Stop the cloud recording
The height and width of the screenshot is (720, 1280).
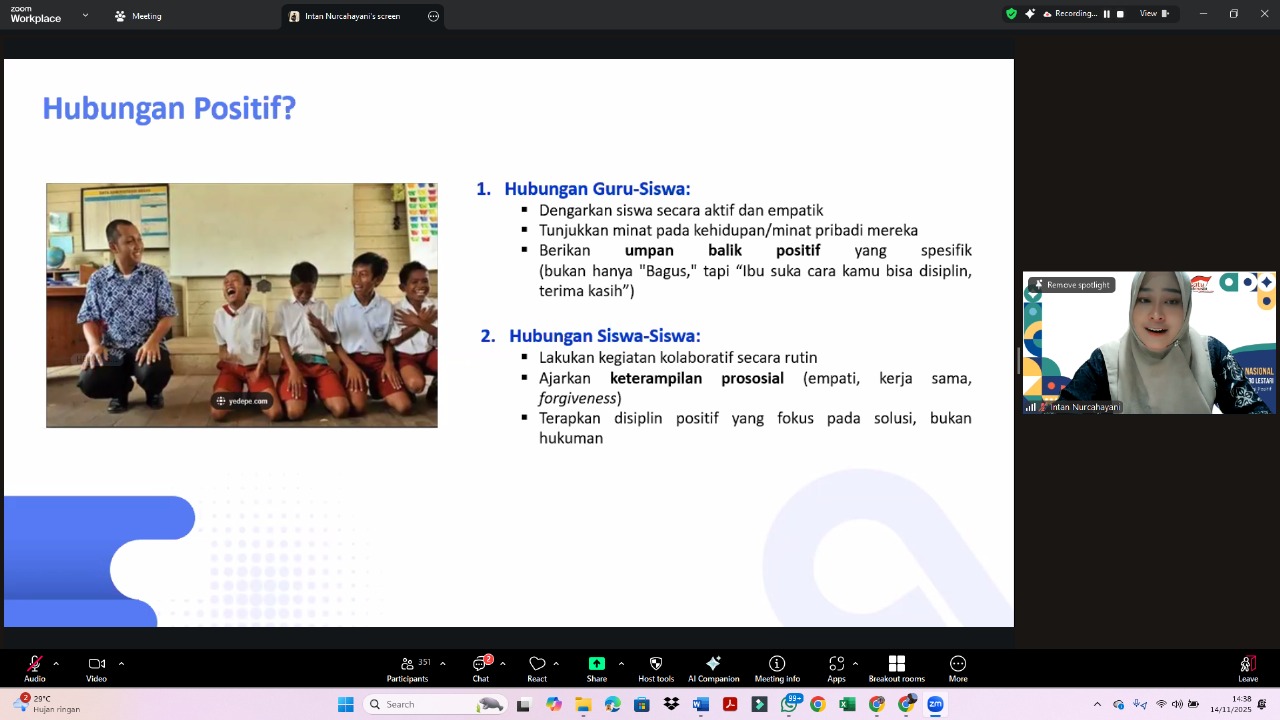click(1120, 14)
